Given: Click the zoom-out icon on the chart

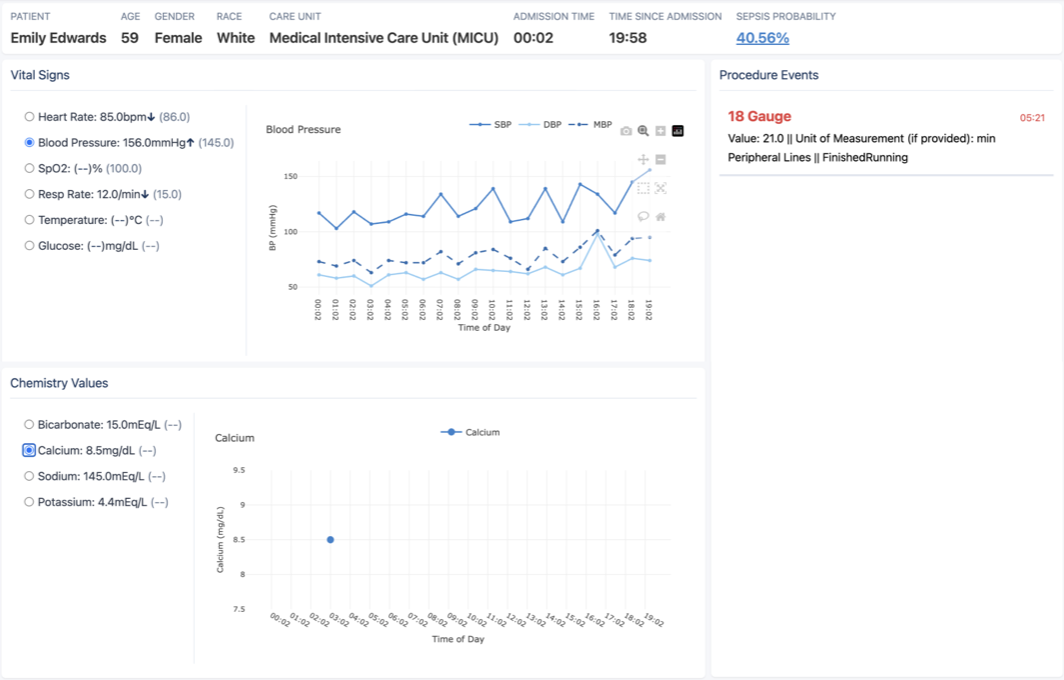Looking at the screenshot, I should [x=660, y=159].
